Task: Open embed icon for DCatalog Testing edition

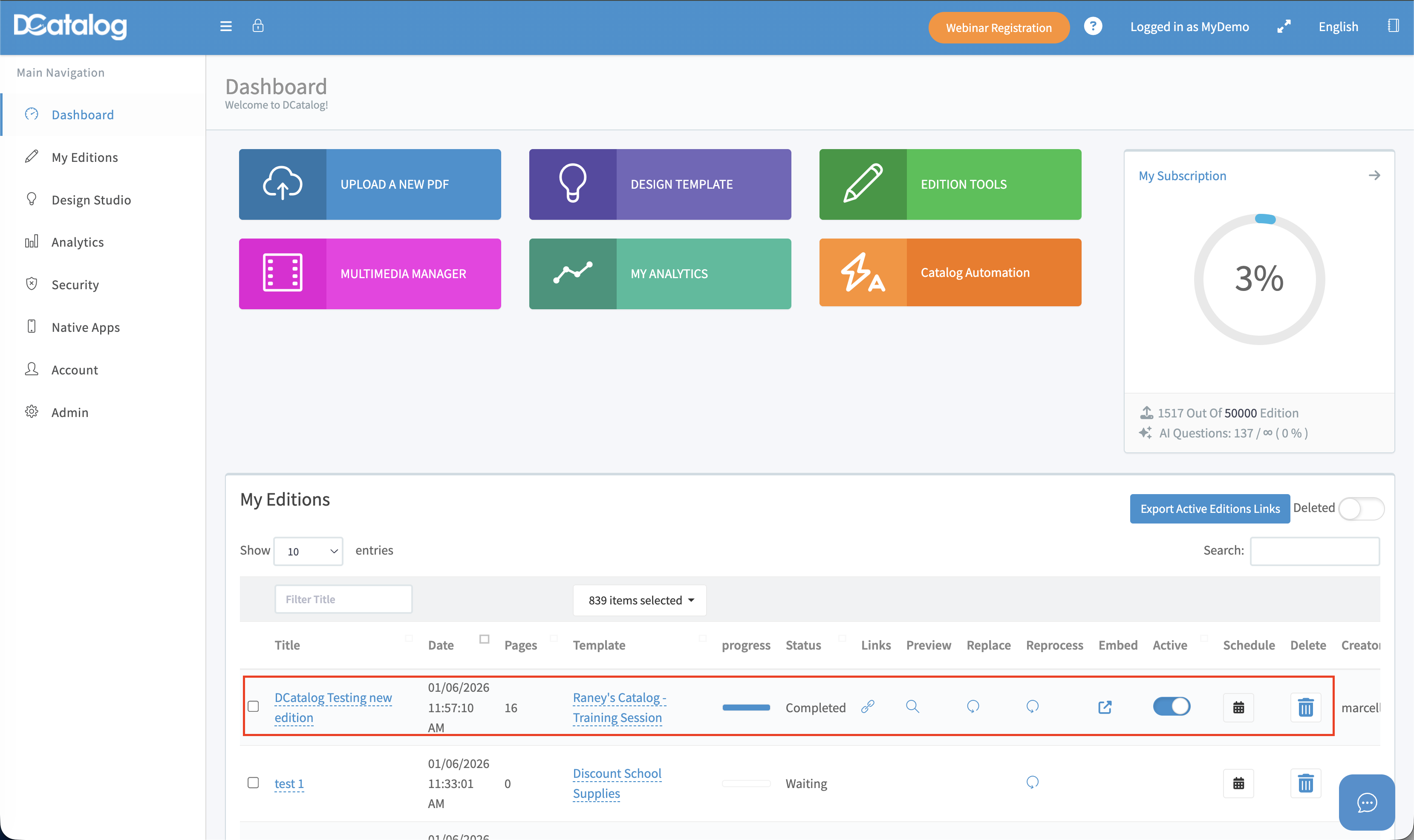Action: point(1104,707)
